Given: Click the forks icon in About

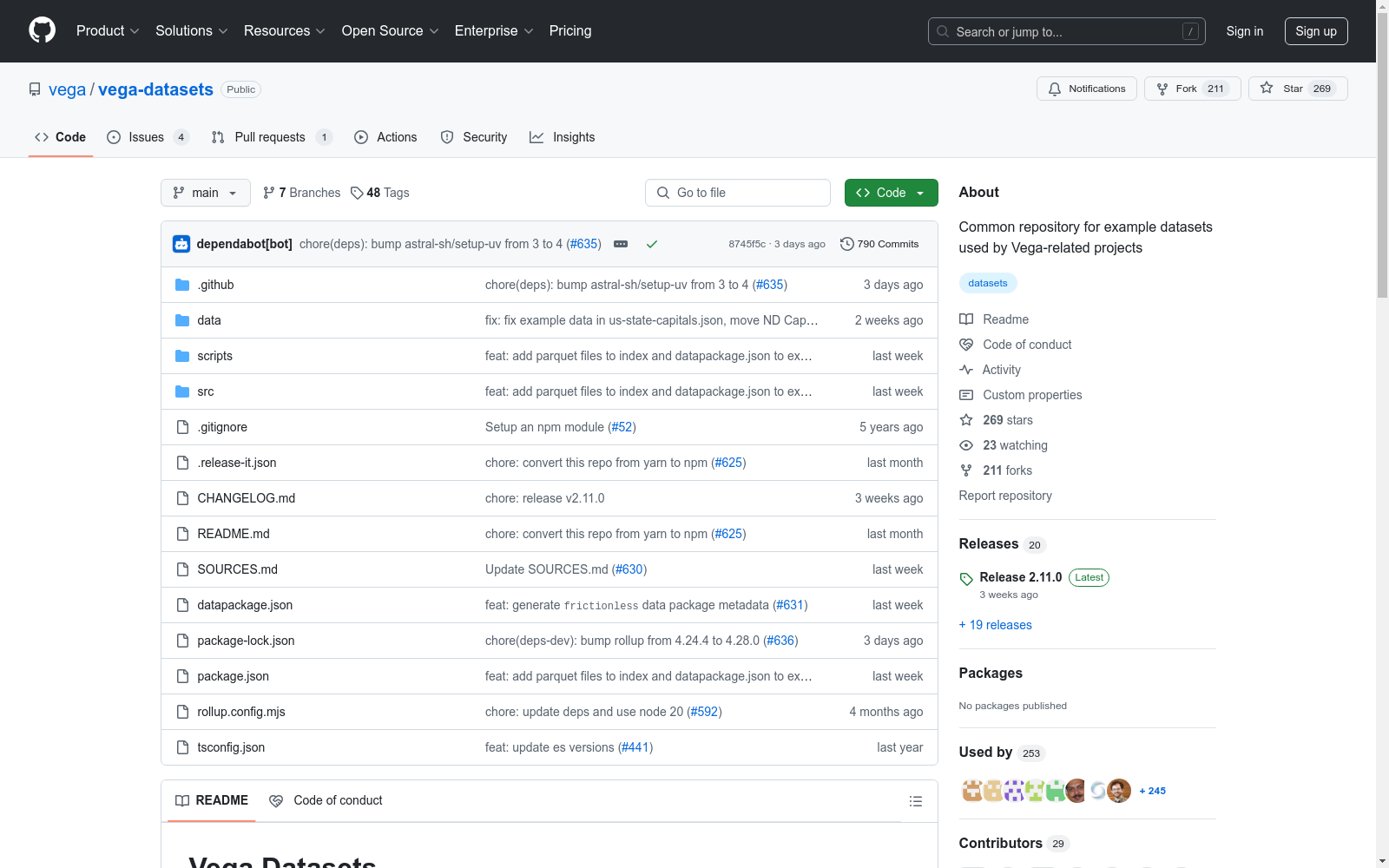Looking at the screenshot, I should click(x=966, y=470).
